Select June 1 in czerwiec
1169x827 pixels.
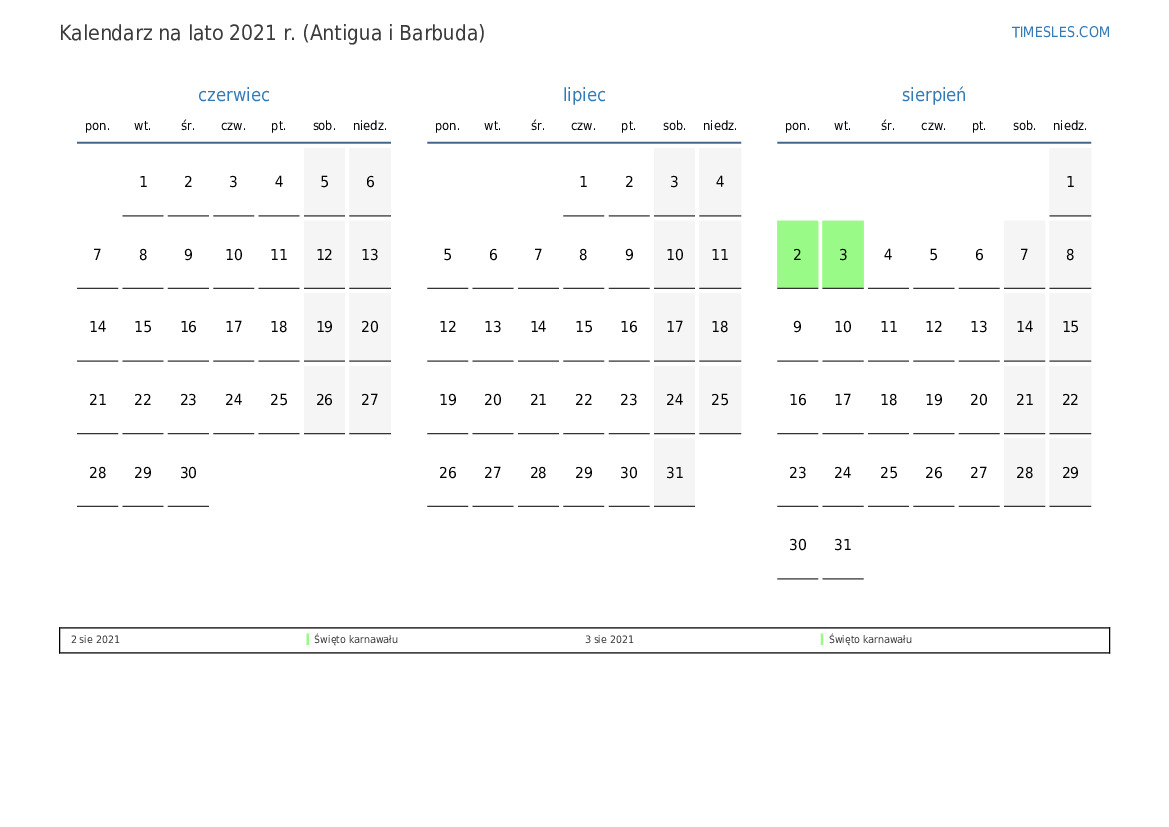coord(143,182)
